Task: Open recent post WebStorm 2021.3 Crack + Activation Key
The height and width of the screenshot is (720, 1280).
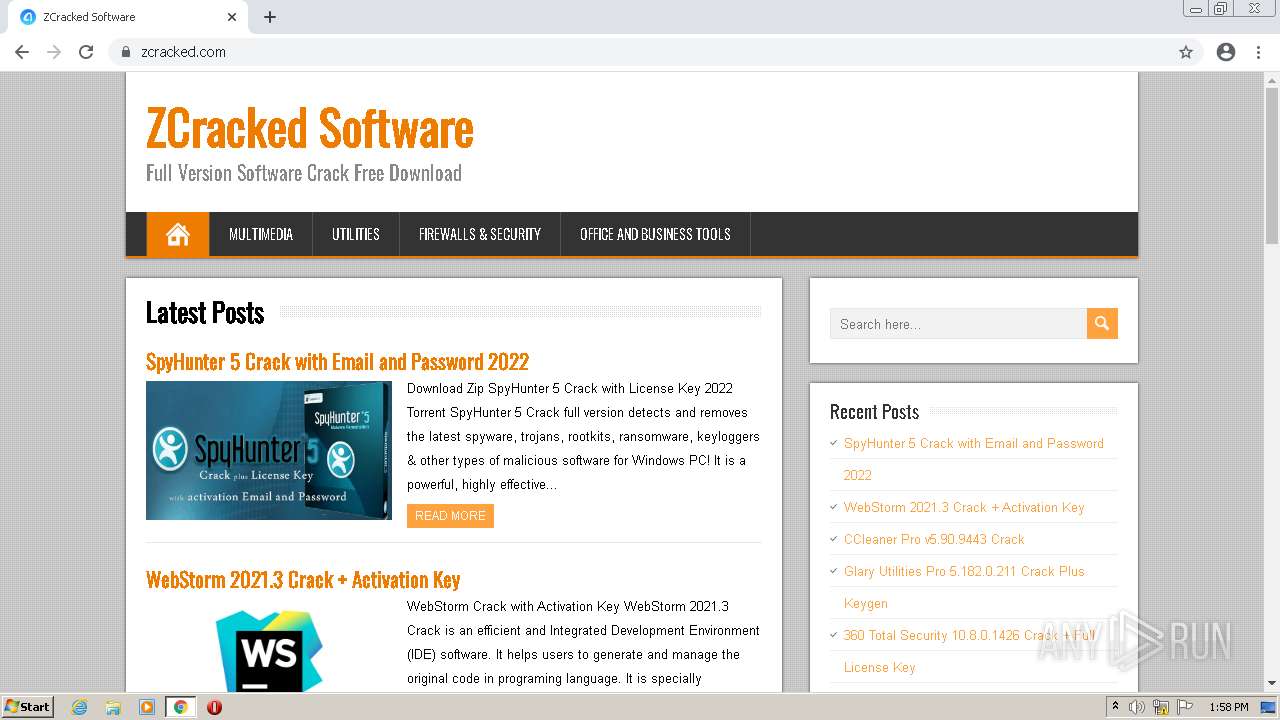Action: (x=964, y=507)
